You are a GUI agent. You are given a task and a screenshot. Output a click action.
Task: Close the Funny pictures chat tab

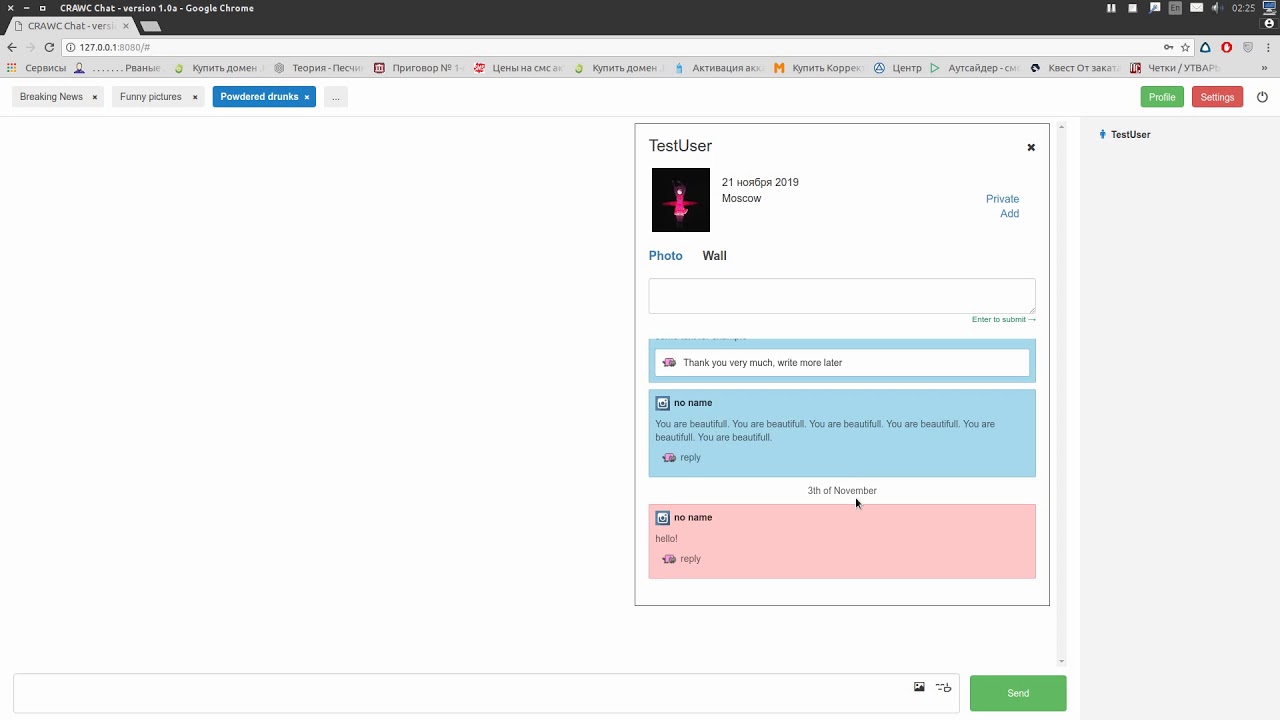point(195,97)
